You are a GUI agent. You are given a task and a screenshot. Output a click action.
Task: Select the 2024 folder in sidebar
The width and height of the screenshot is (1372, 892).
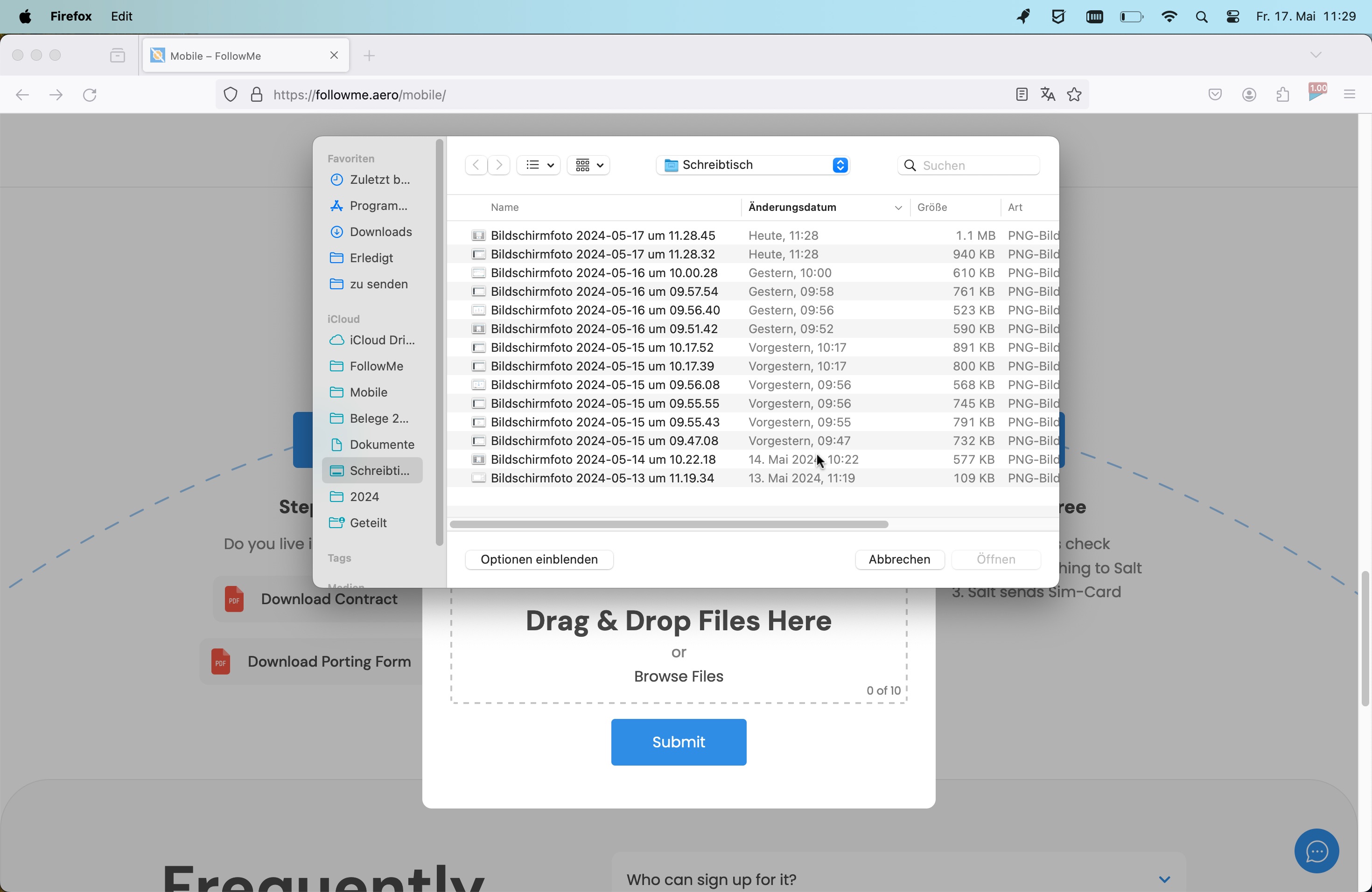point(372,497)
